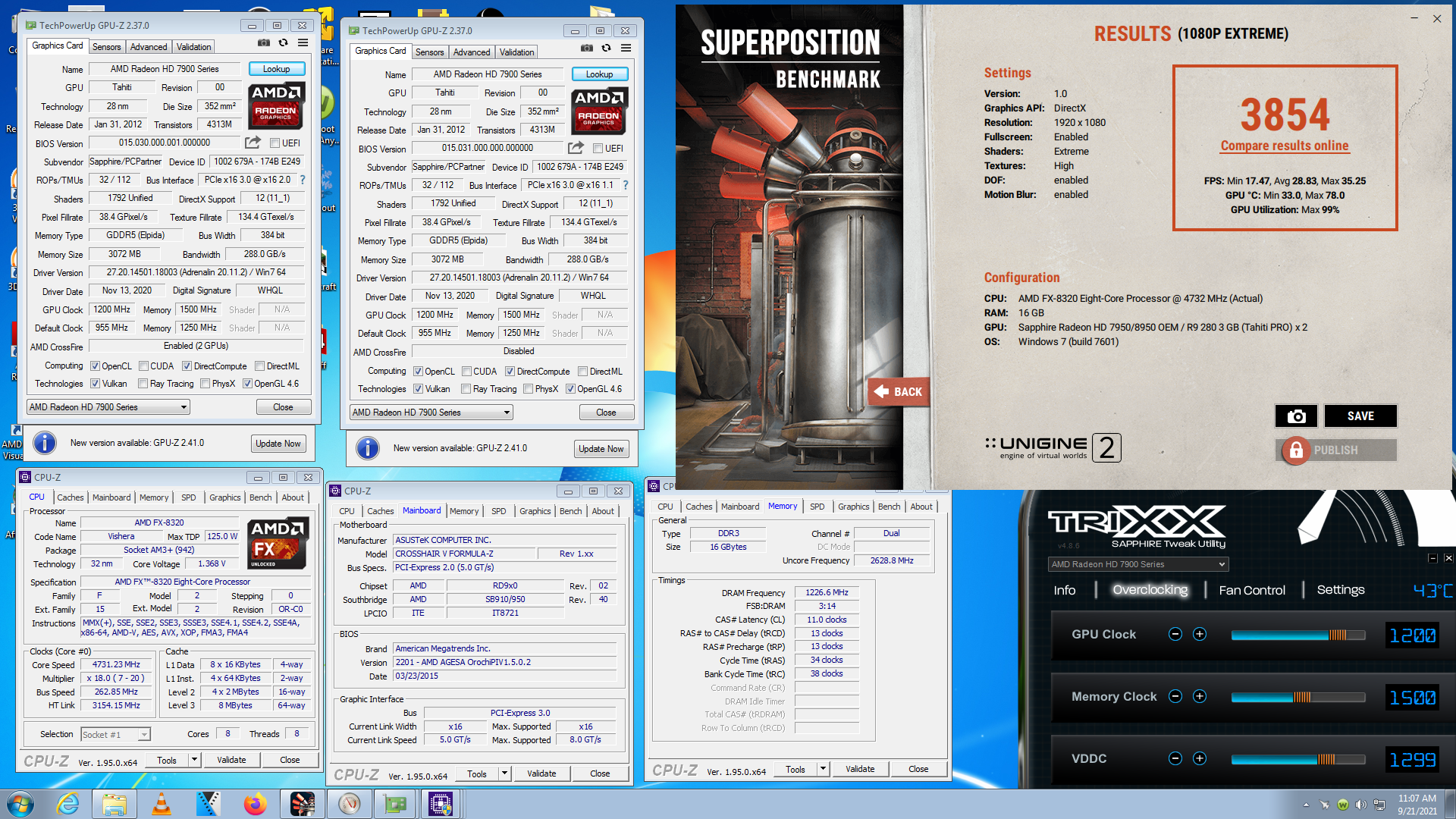Click the refresh icon in right GPU-Z window
The height and width of the screenshot is (819, 1456).
pos(606,48)
